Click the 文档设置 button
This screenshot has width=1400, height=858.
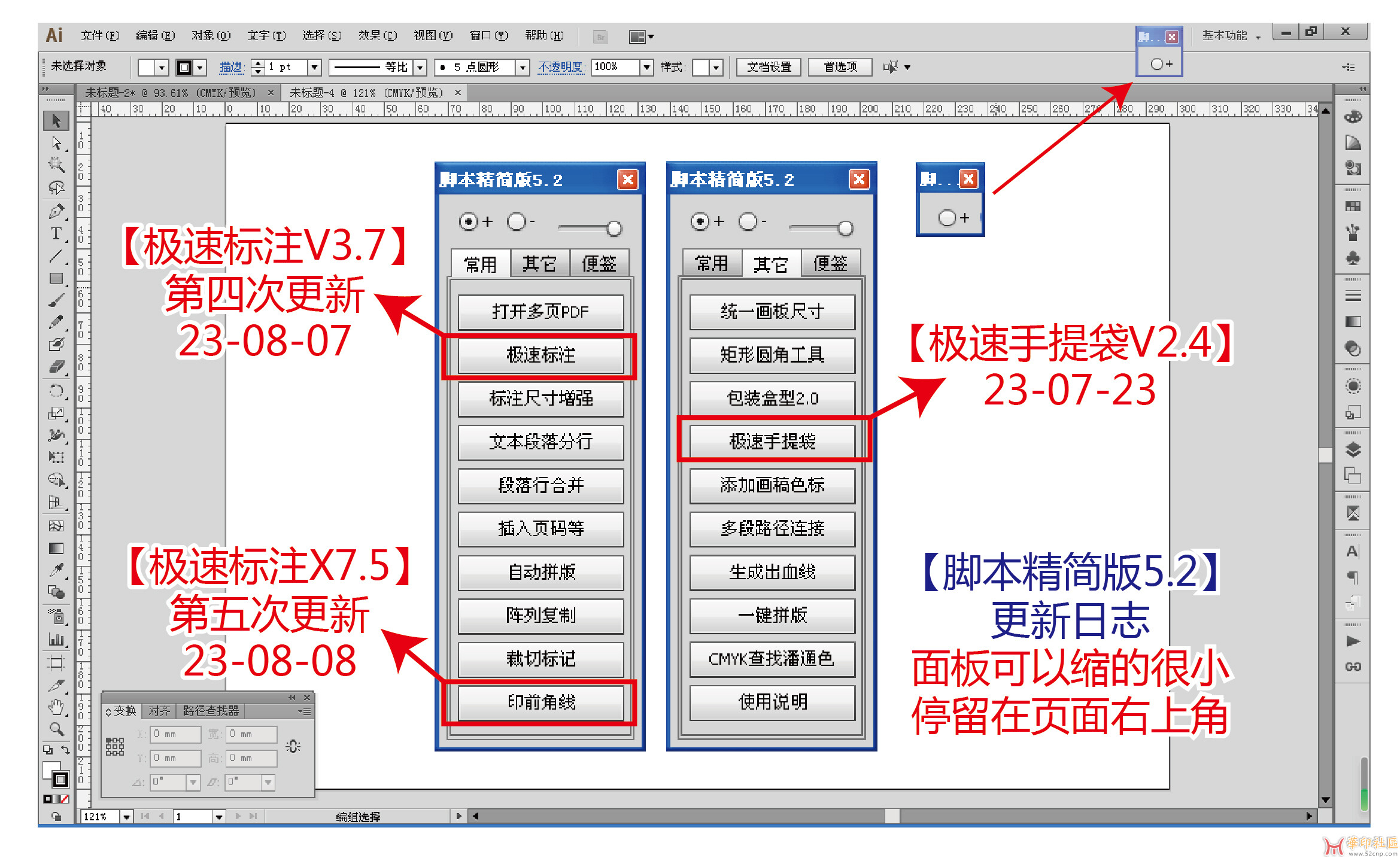(769, 67)
